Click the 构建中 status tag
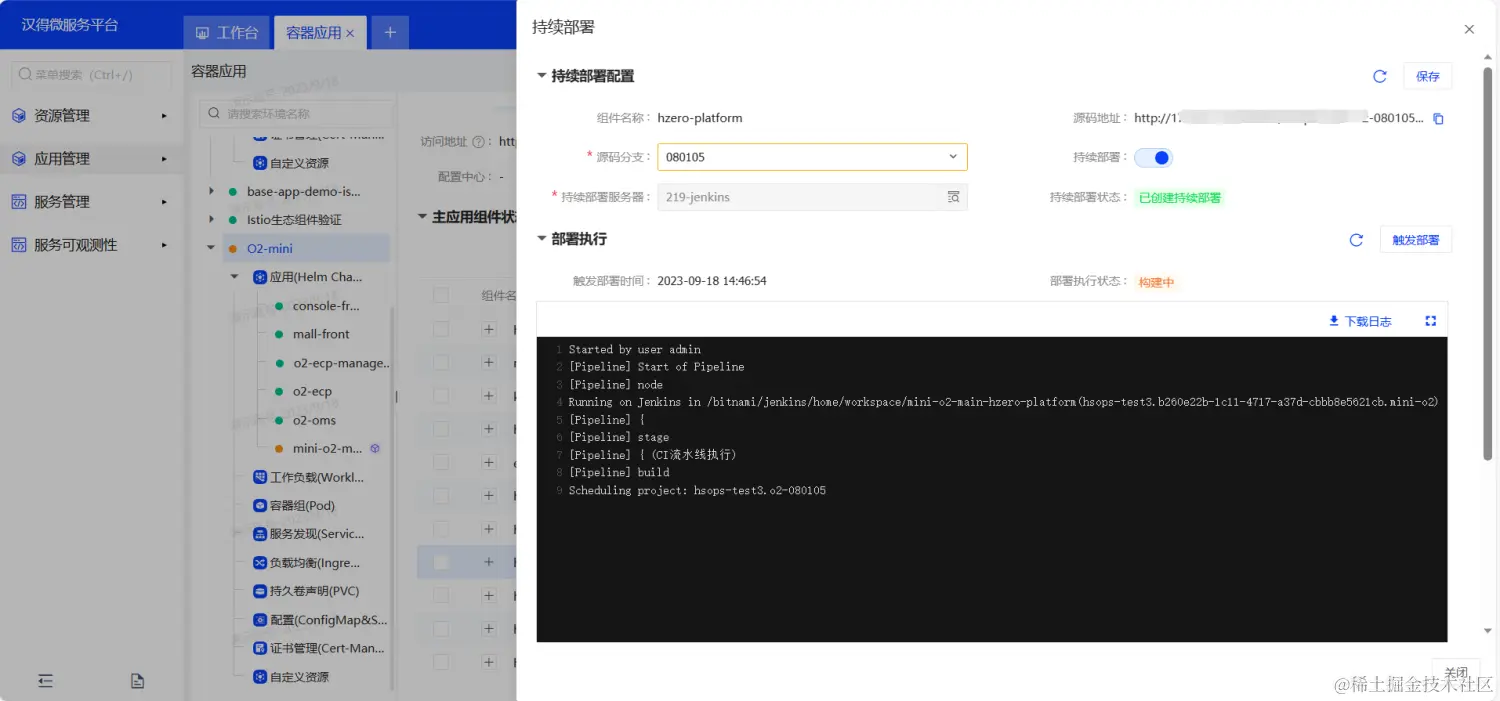Screen dimensions: 1500x701 (1156, 282)
